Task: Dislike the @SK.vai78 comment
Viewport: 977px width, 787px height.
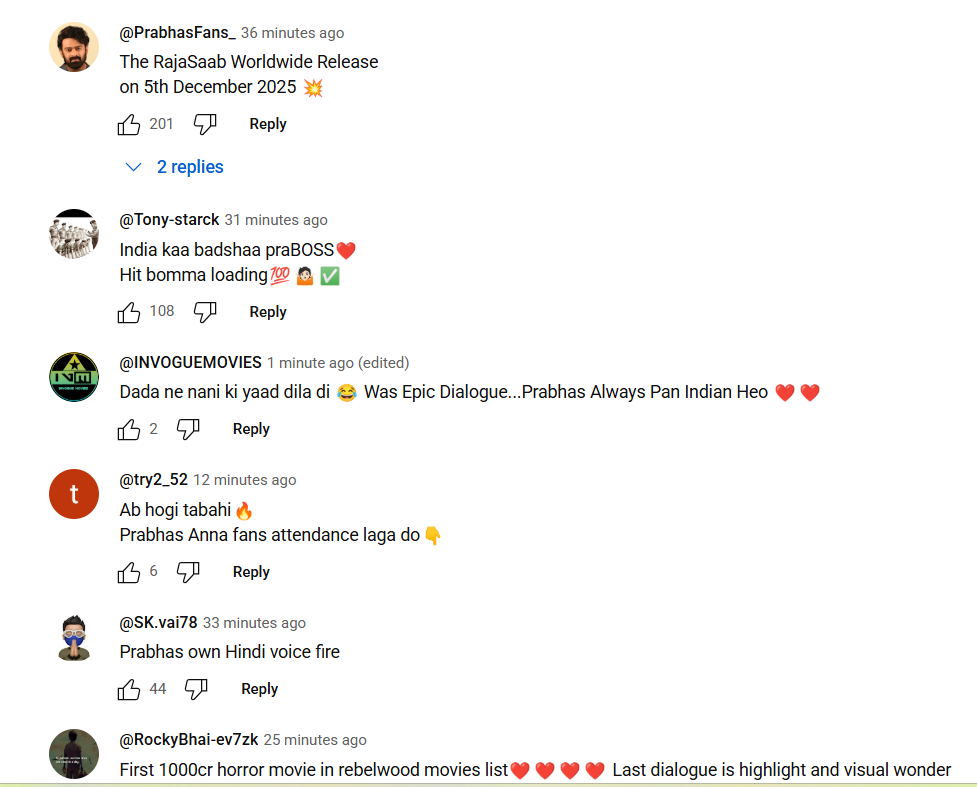Action: click(x=196, y=689)
